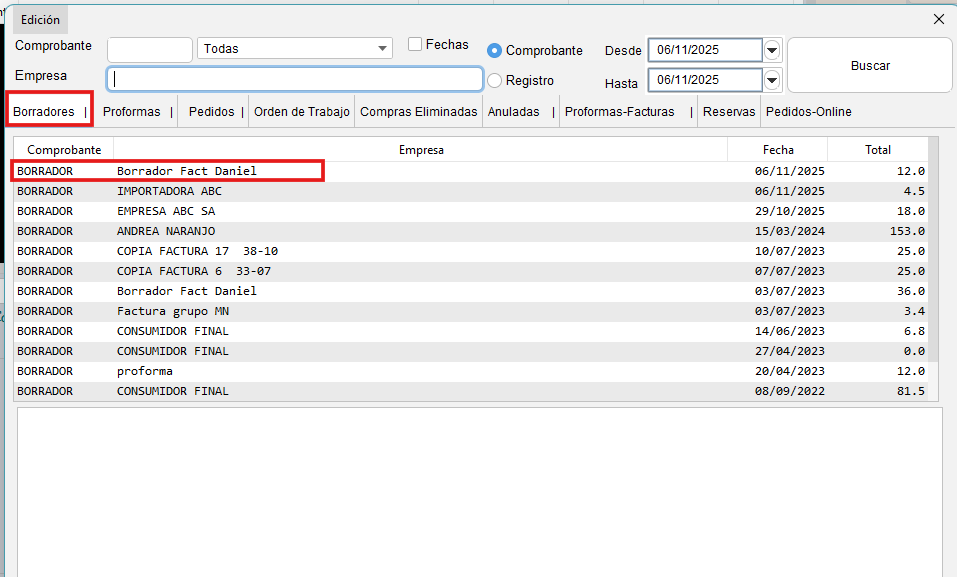Switch to the Anuladas tab
The width and height of the screenshot is (957, 577).
pos(513,112)
